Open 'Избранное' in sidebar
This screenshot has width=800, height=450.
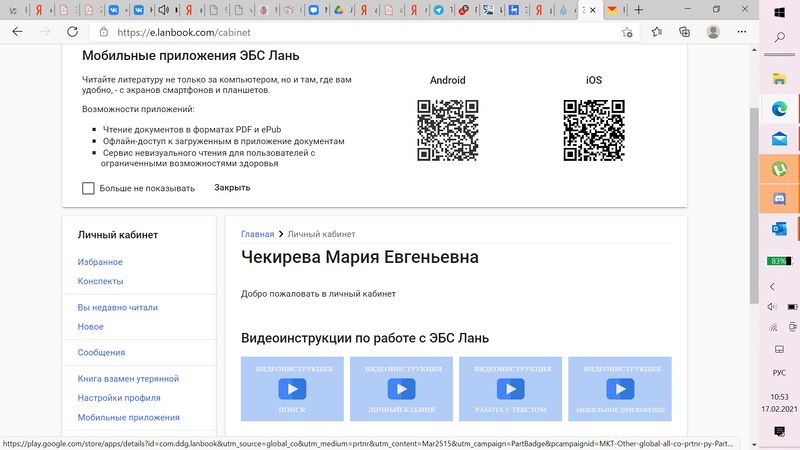(x=100, y=262)
